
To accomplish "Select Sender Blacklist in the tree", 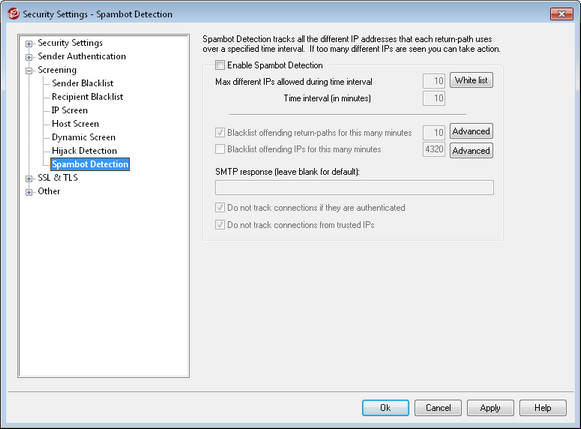I will click(x=83, y=83).
